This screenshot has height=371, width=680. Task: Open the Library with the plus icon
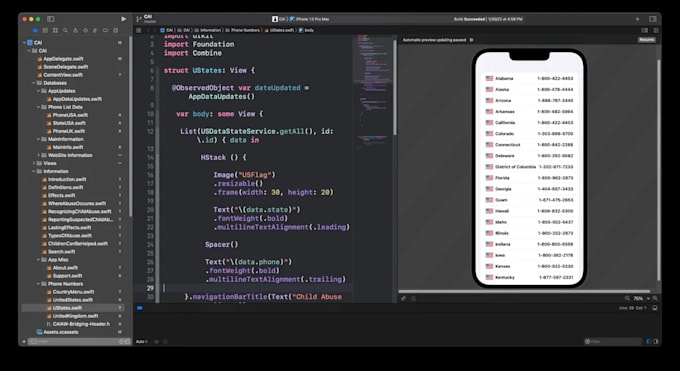click(637, 19)
